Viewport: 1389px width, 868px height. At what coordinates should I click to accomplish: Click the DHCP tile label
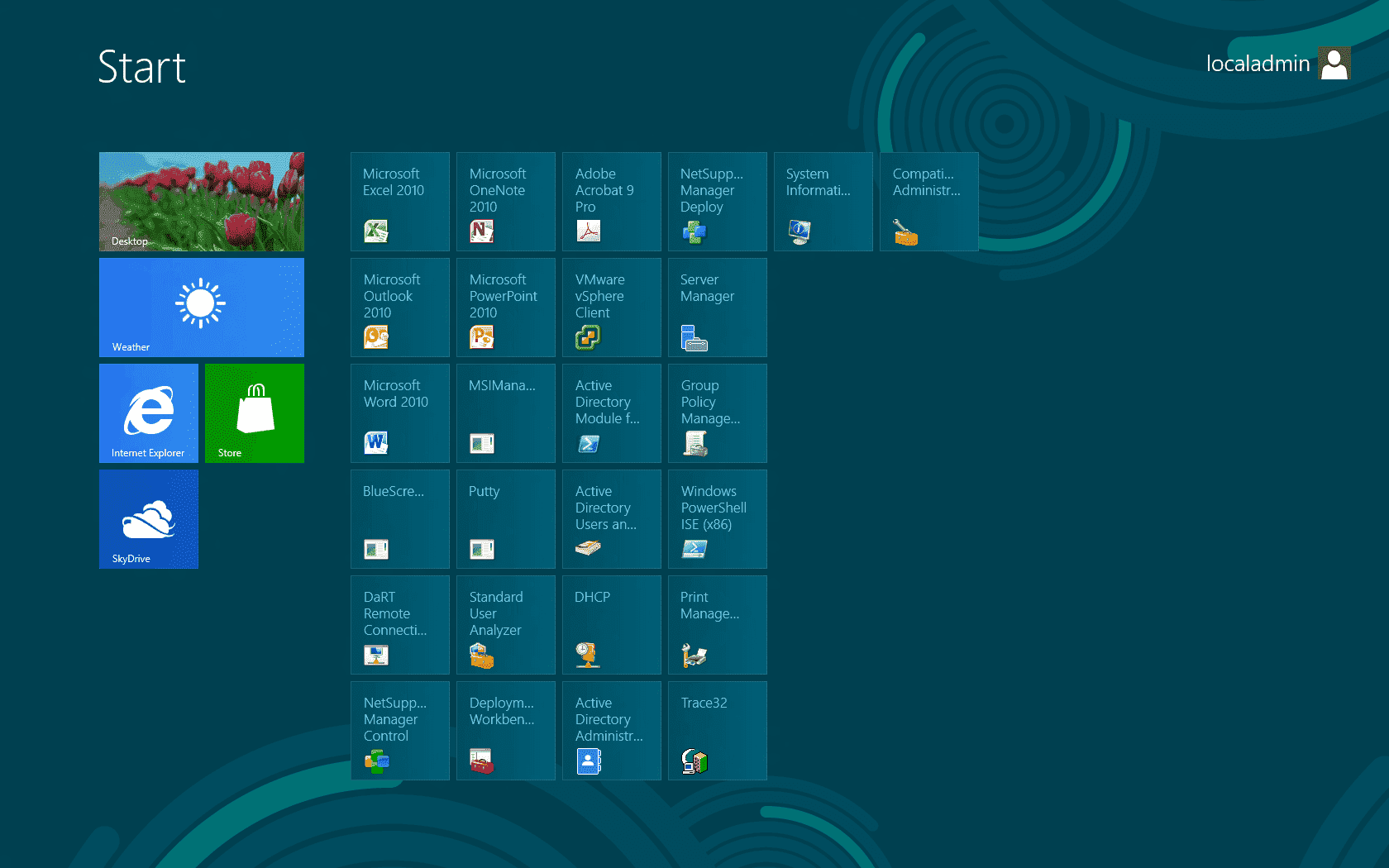pyautogui.click(x=593, y=597)
